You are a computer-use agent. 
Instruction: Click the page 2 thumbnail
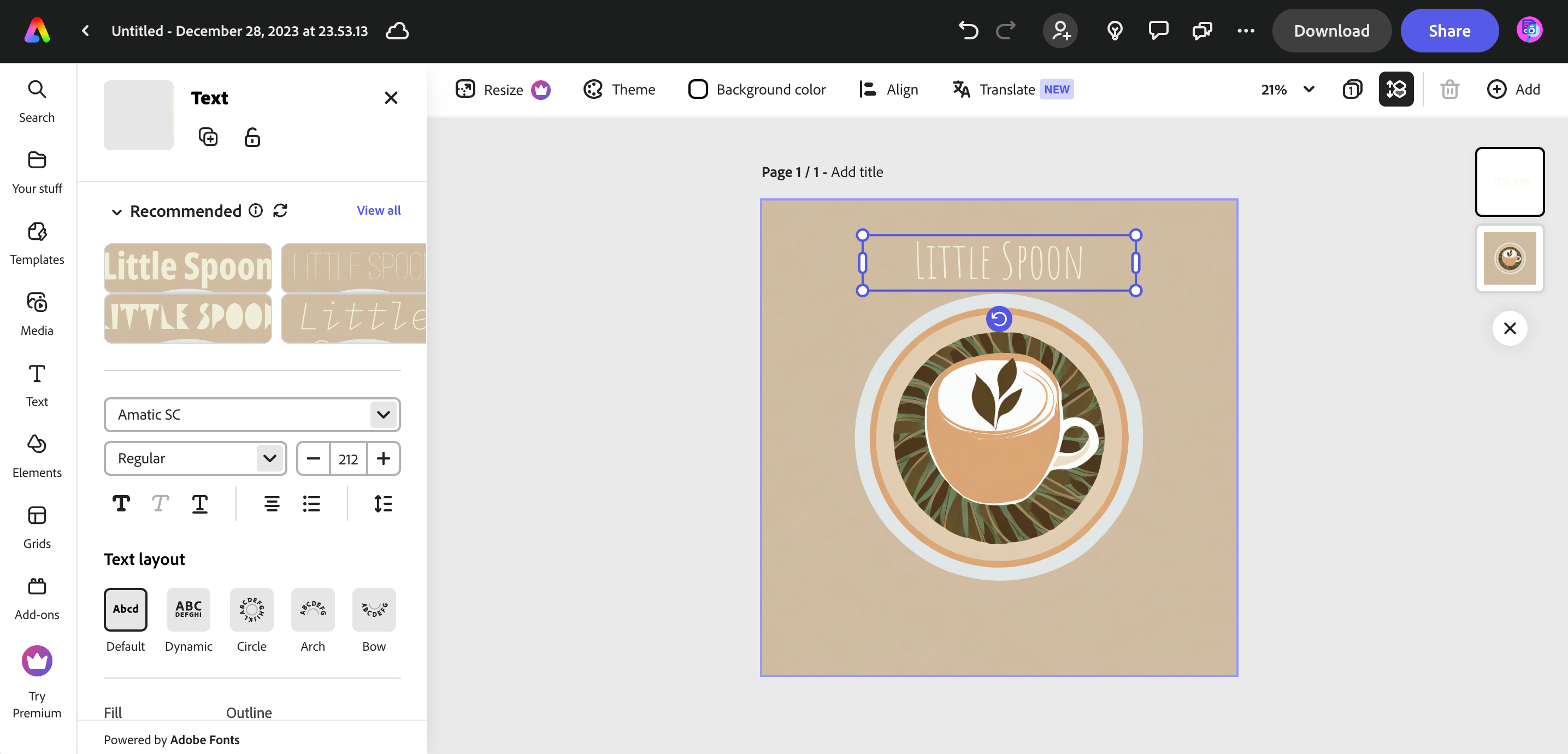1509,258
